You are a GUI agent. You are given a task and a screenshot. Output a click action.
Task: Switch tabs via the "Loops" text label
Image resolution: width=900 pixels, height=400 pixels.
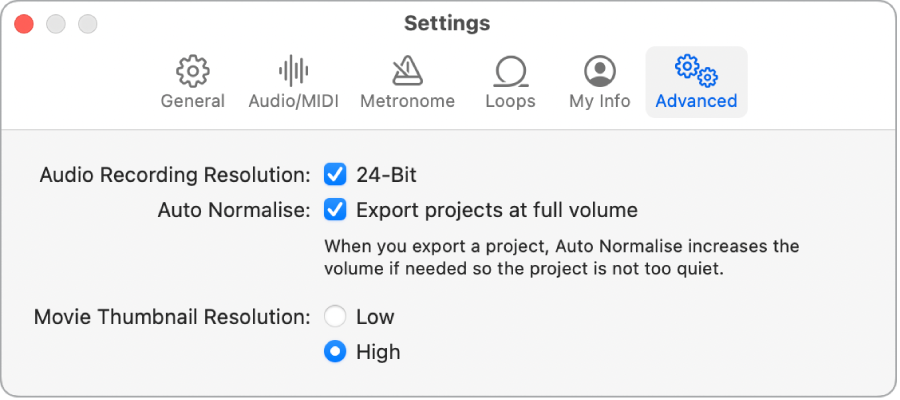click(510, 101)
